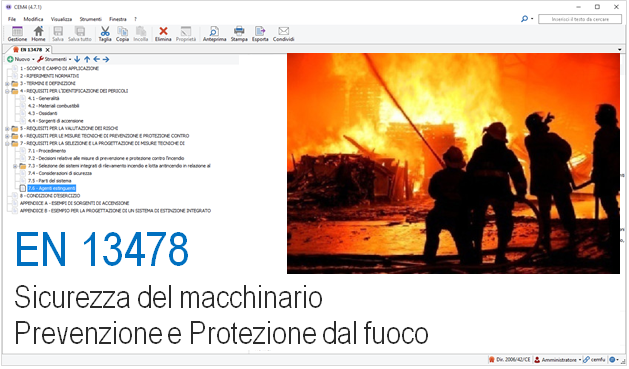This screenshot has height=369, width=629.
Task: Close the EN 13478 tab
Action: click(x=47, y=50)
